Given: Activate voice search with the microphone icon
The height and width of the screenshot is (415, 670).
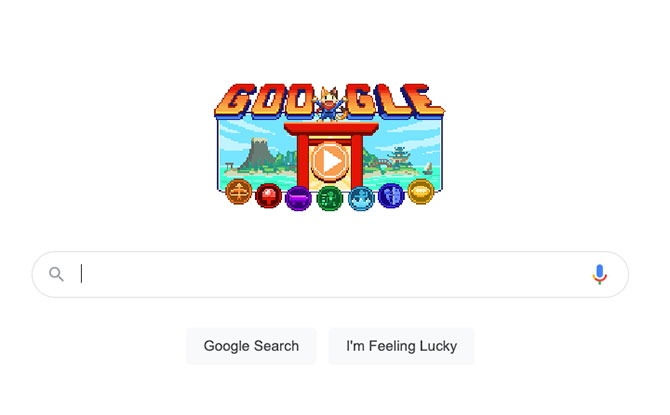Looking at the screenshot, I should pos(599,274).
